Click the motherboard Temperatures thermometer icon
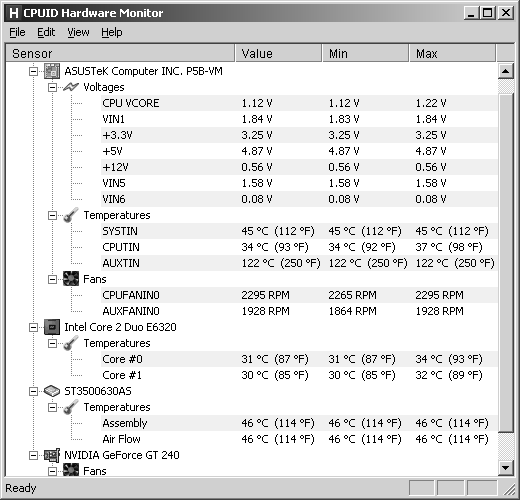 71,215
